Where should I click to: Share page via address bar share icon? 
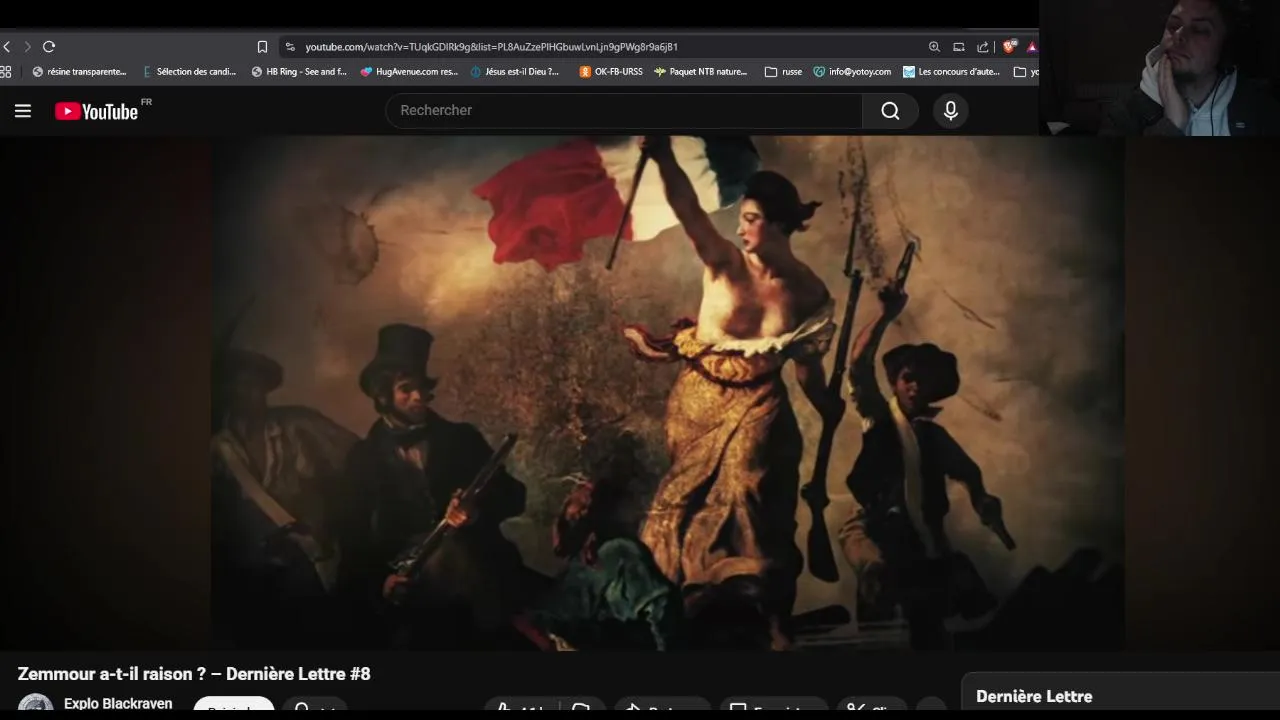[x=983, y=47]
